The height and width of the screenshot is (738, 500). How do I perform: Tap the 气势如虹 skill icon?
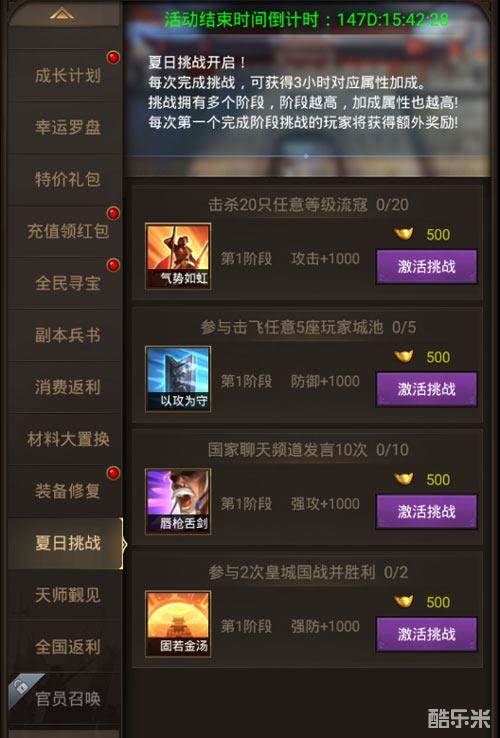tap(178, 256)
